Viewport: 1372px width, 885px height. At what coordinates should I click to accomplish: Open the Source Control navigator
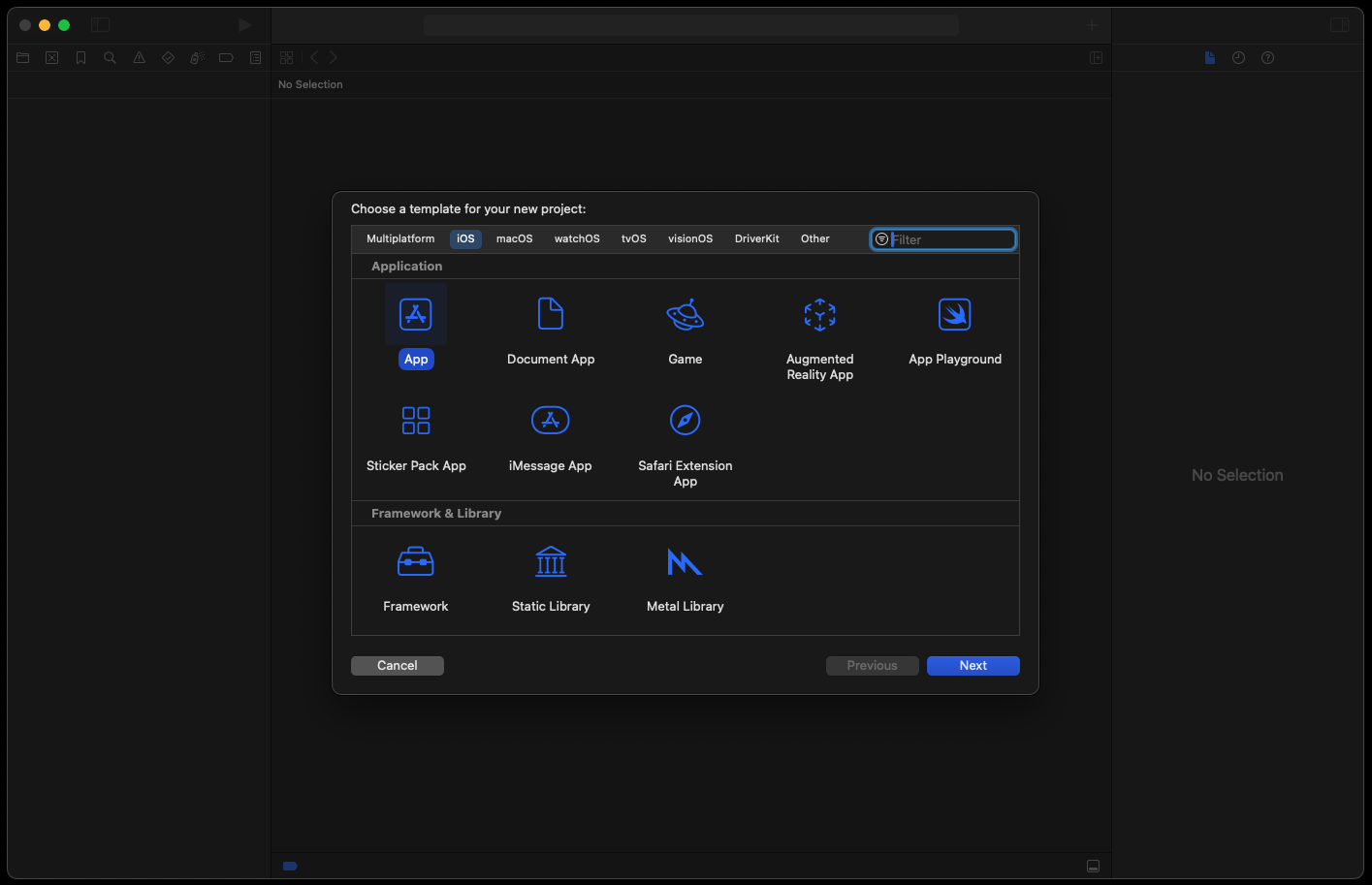click(x=52, y=58)
